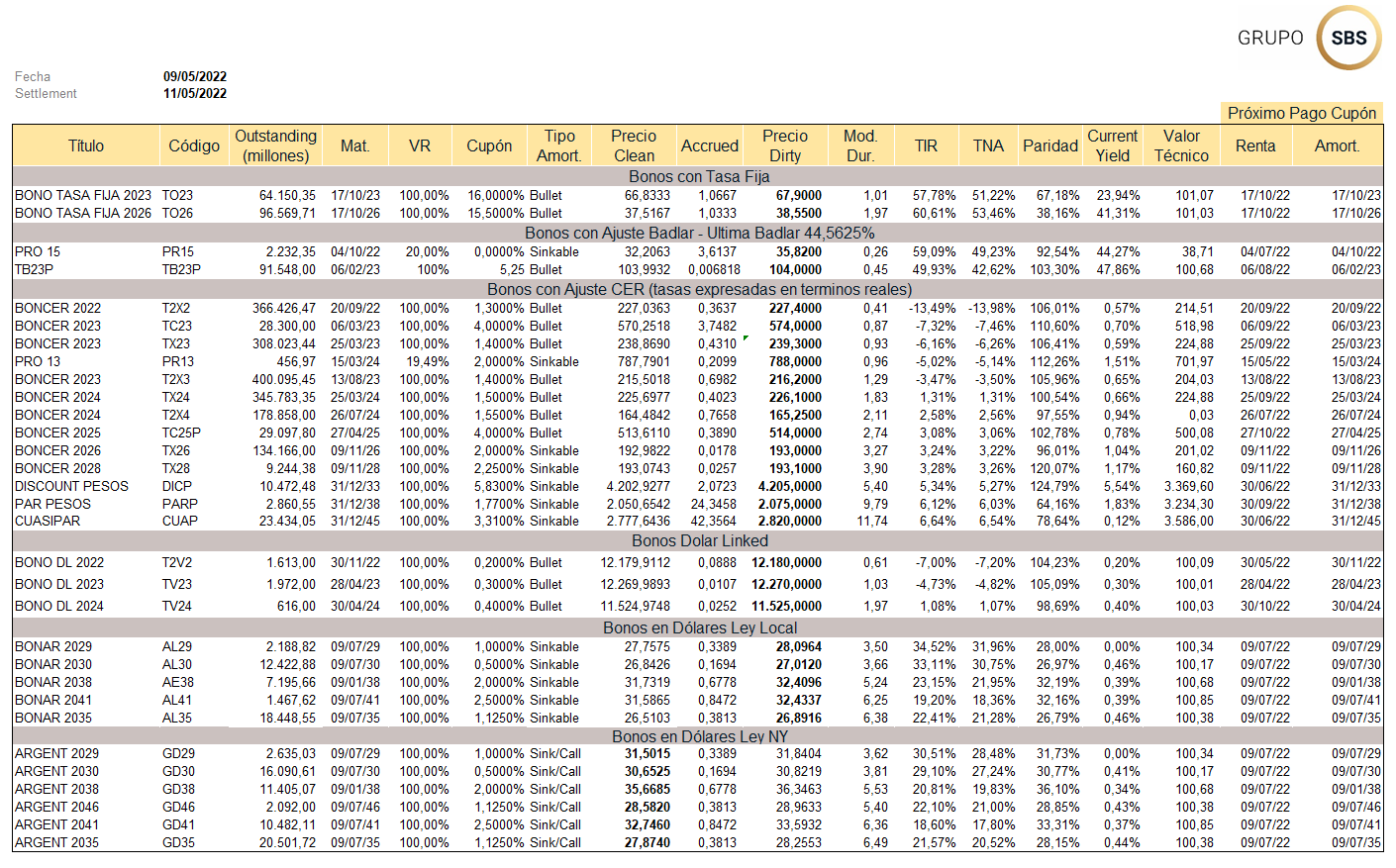This screenshot has height=868, width=1396.
Task: Select the TIR column header
Action: pos(926,145)
